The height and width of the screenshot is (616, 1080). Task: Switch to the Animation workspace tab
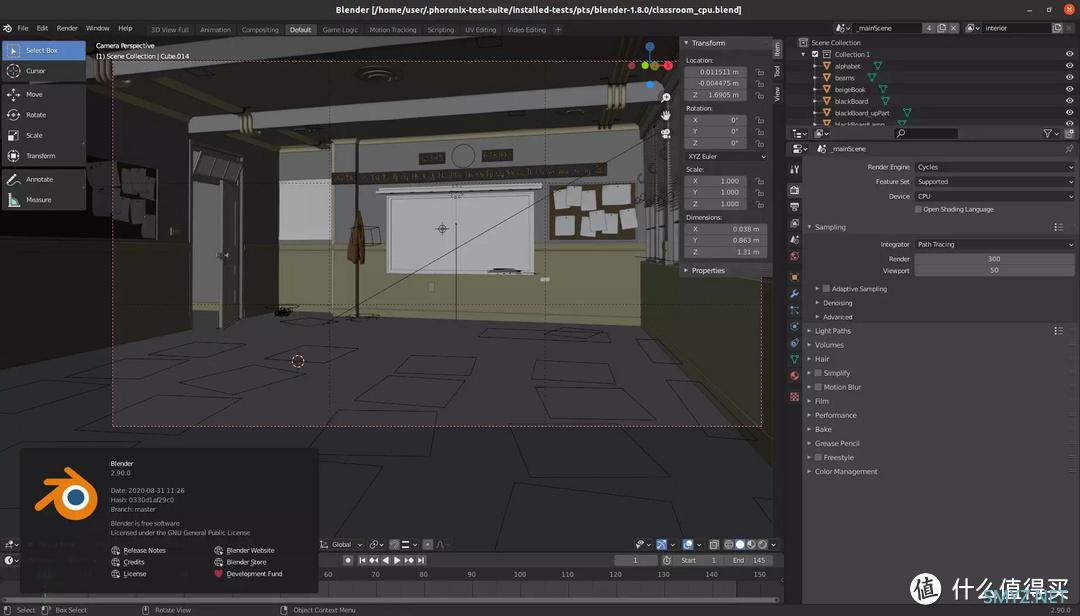tap(215, 30)
